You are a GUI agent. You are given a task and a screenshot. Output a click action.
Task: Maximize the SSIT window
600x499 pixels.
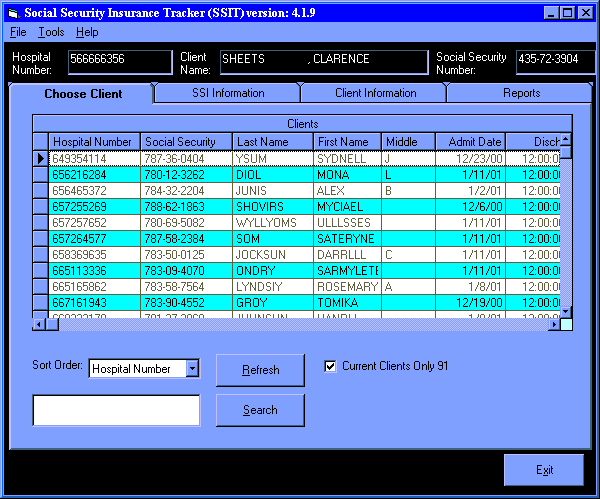(567, 13)
